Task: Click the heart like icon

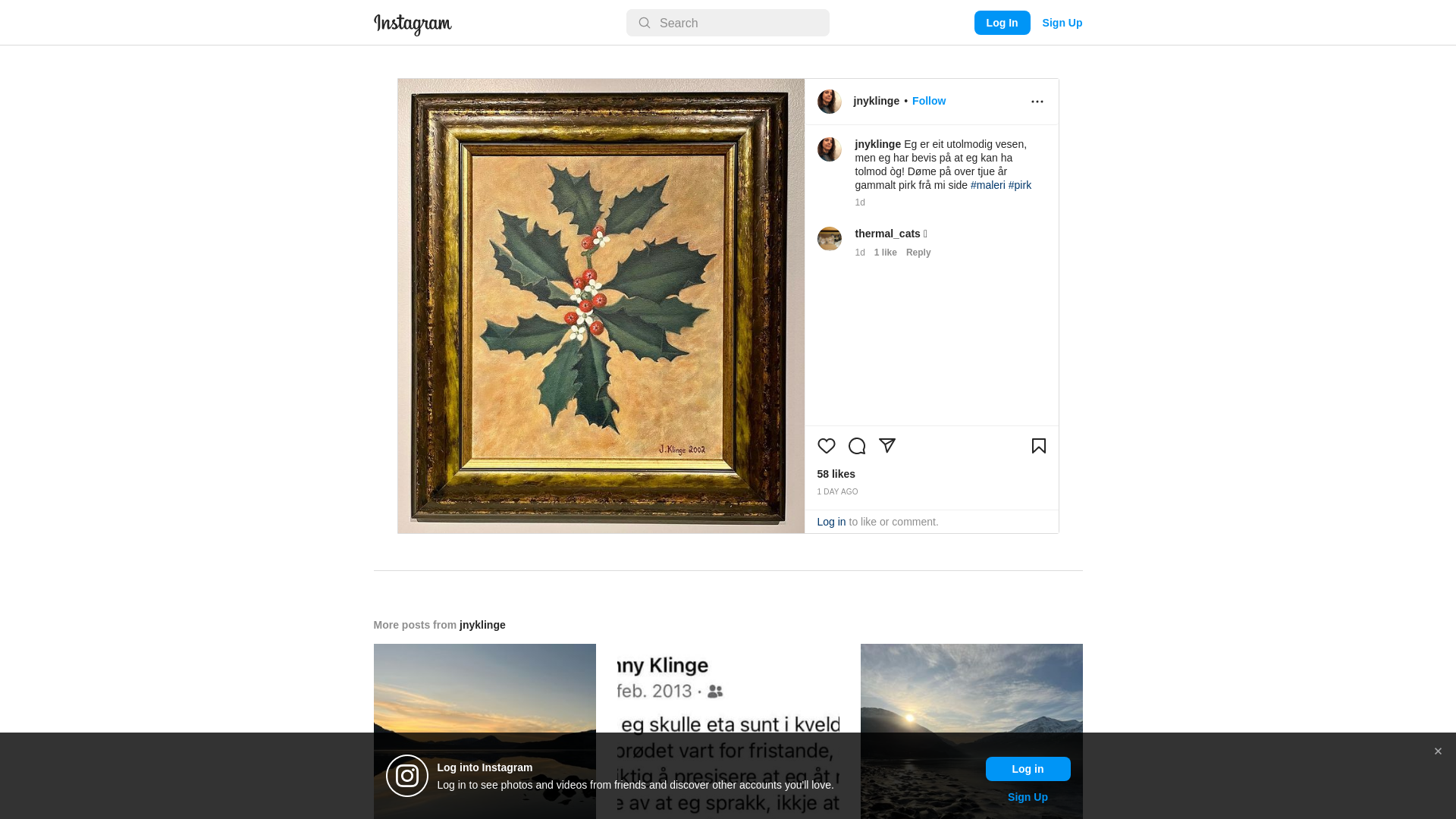Action: click(827, 446)
